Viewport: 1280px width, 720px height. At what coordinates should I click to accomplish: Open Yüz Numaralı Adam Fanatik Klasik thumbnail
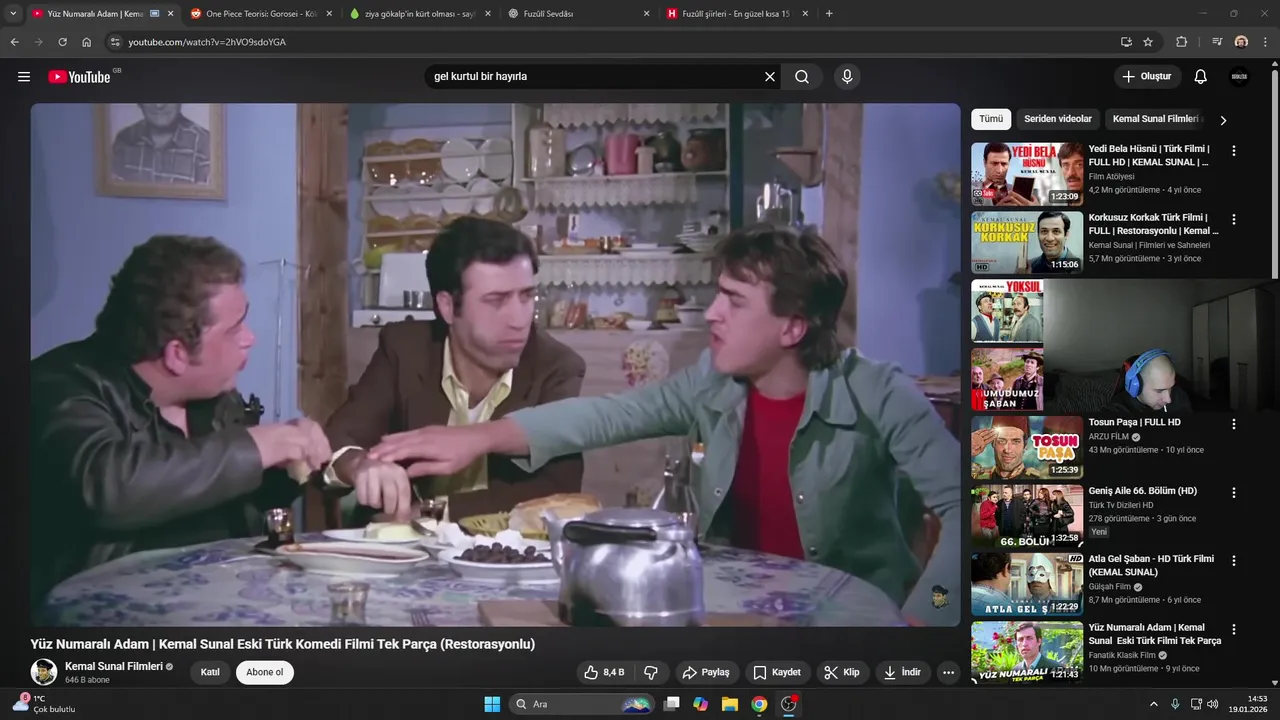point(1027,652)
